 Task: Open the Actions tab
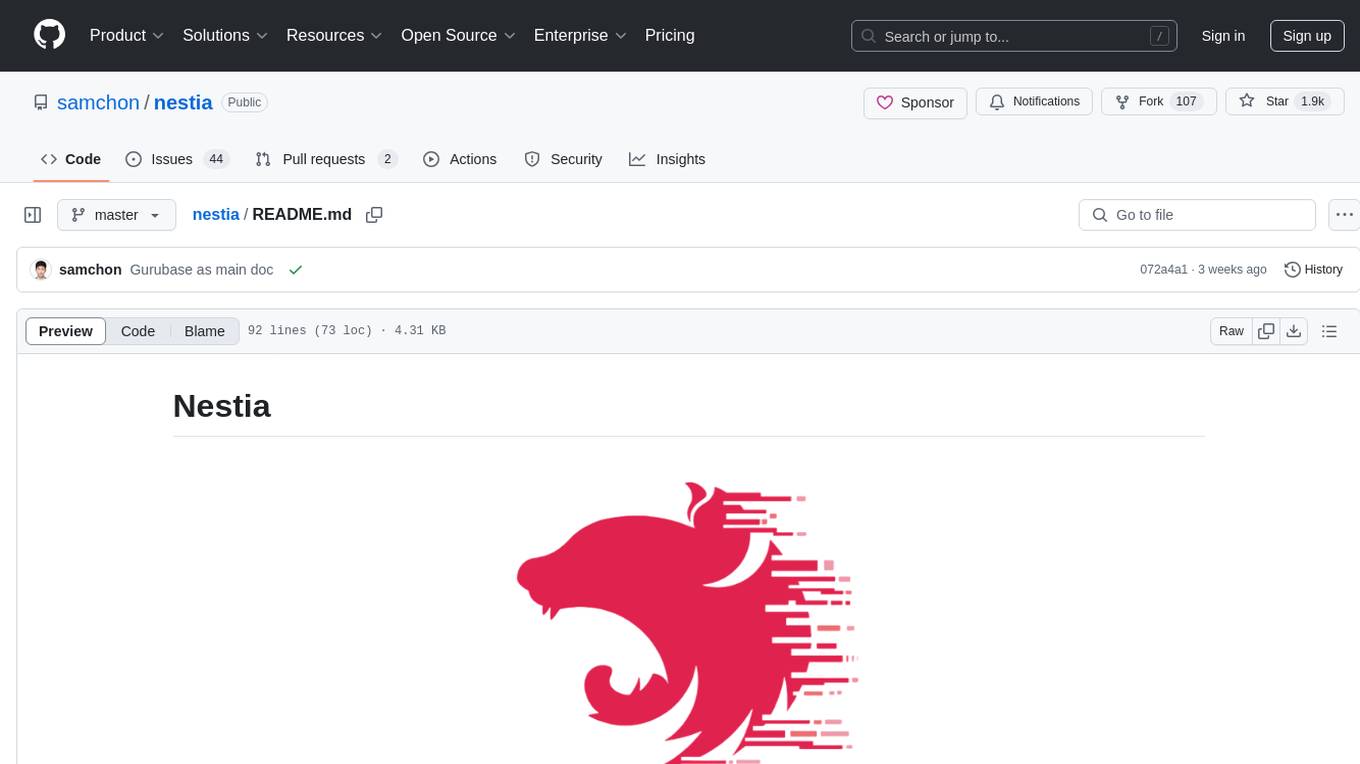460,159
